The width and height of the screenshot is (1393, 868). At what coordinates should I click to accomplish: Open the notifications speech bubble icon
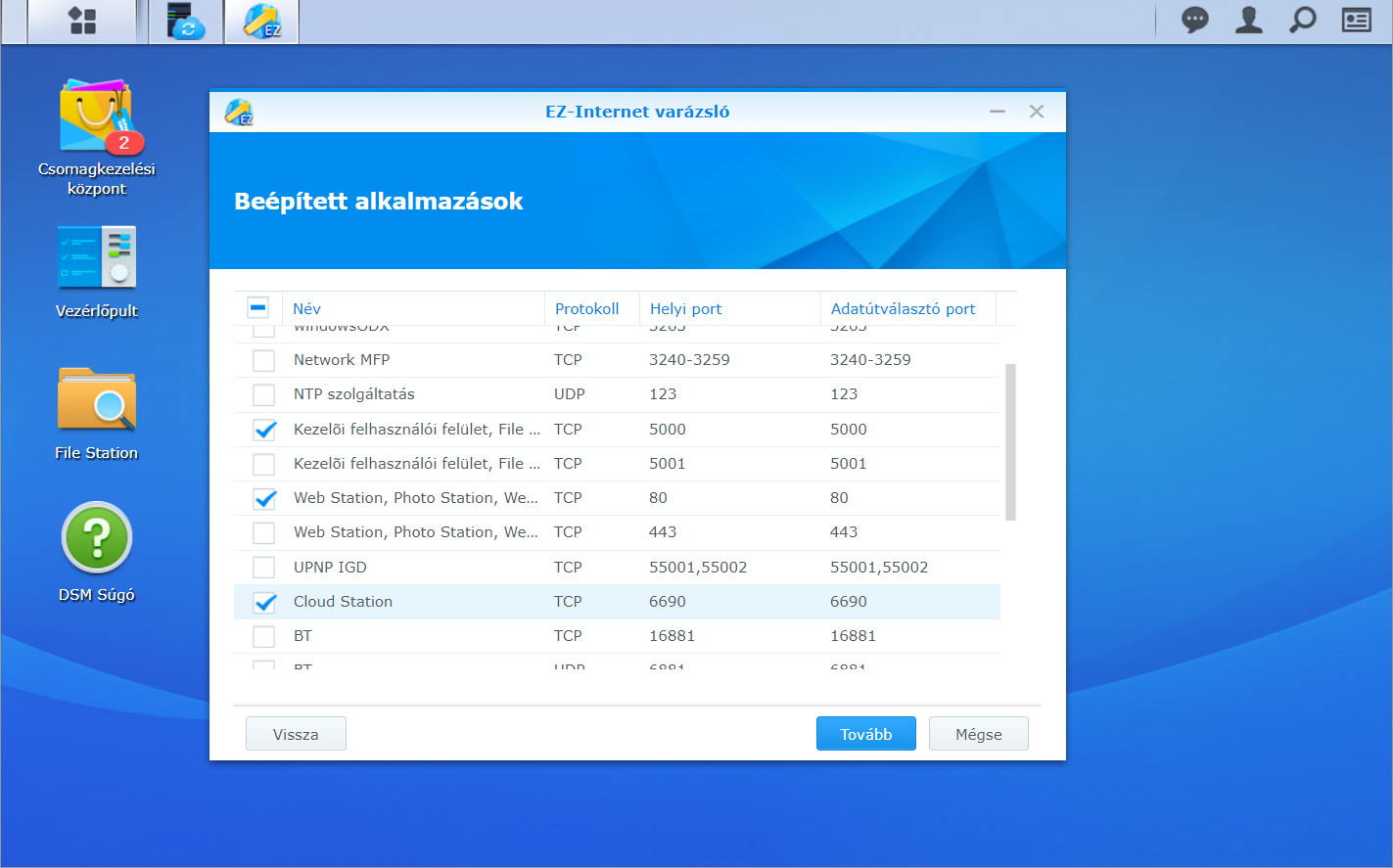[1194, 21]
